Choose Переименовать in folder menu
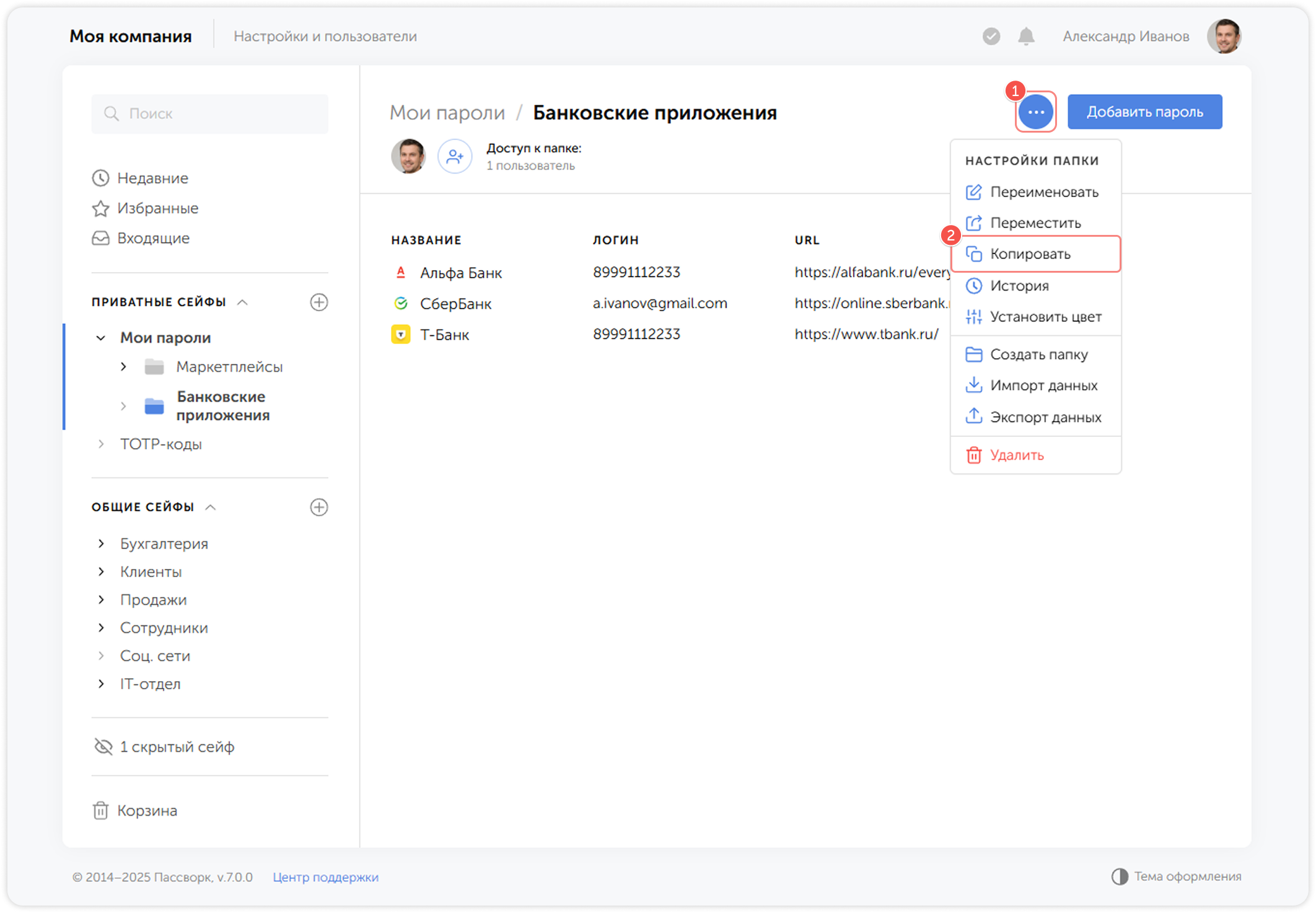Image resolution: width=1316 pixels, height=913 pixels. pyautogui.click(x=1035, y=192)
